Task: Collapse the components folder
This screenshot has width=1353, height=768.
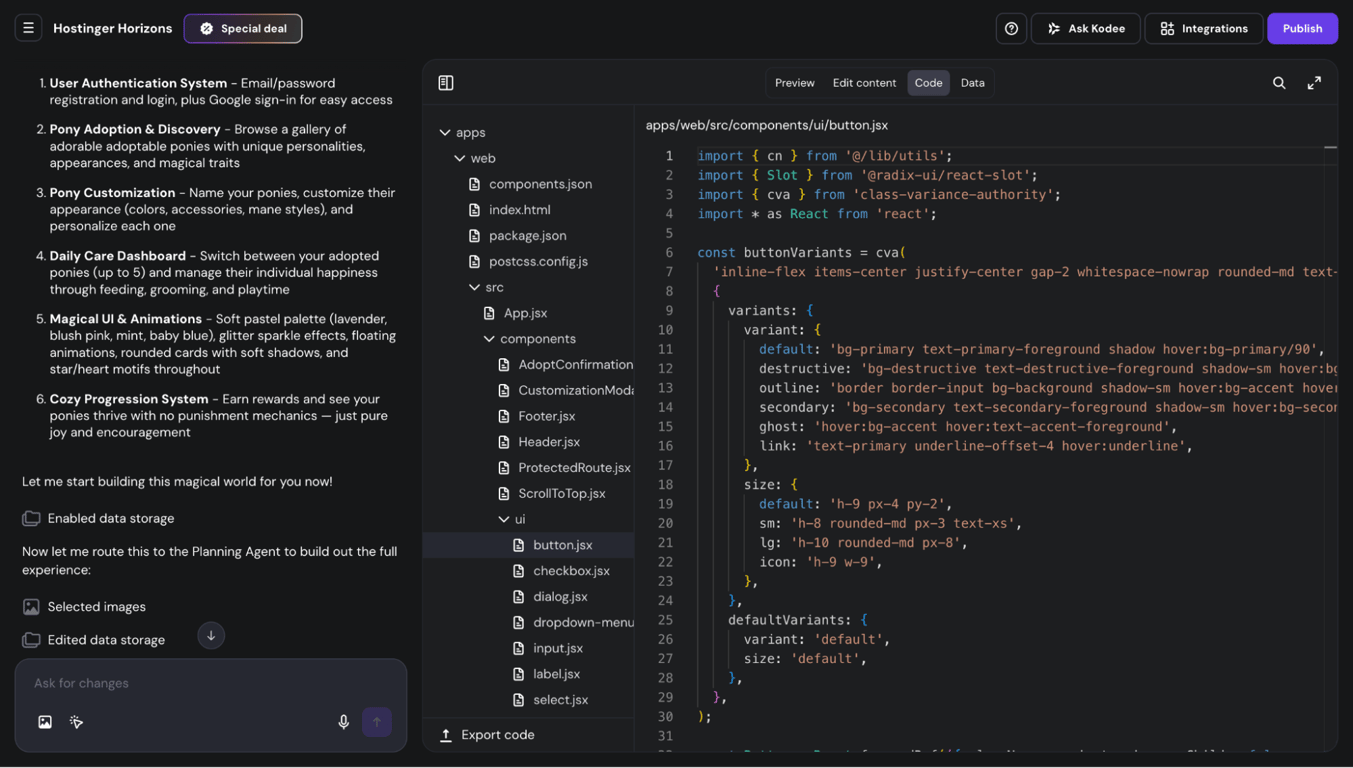Action: click(x=489, y=338)
